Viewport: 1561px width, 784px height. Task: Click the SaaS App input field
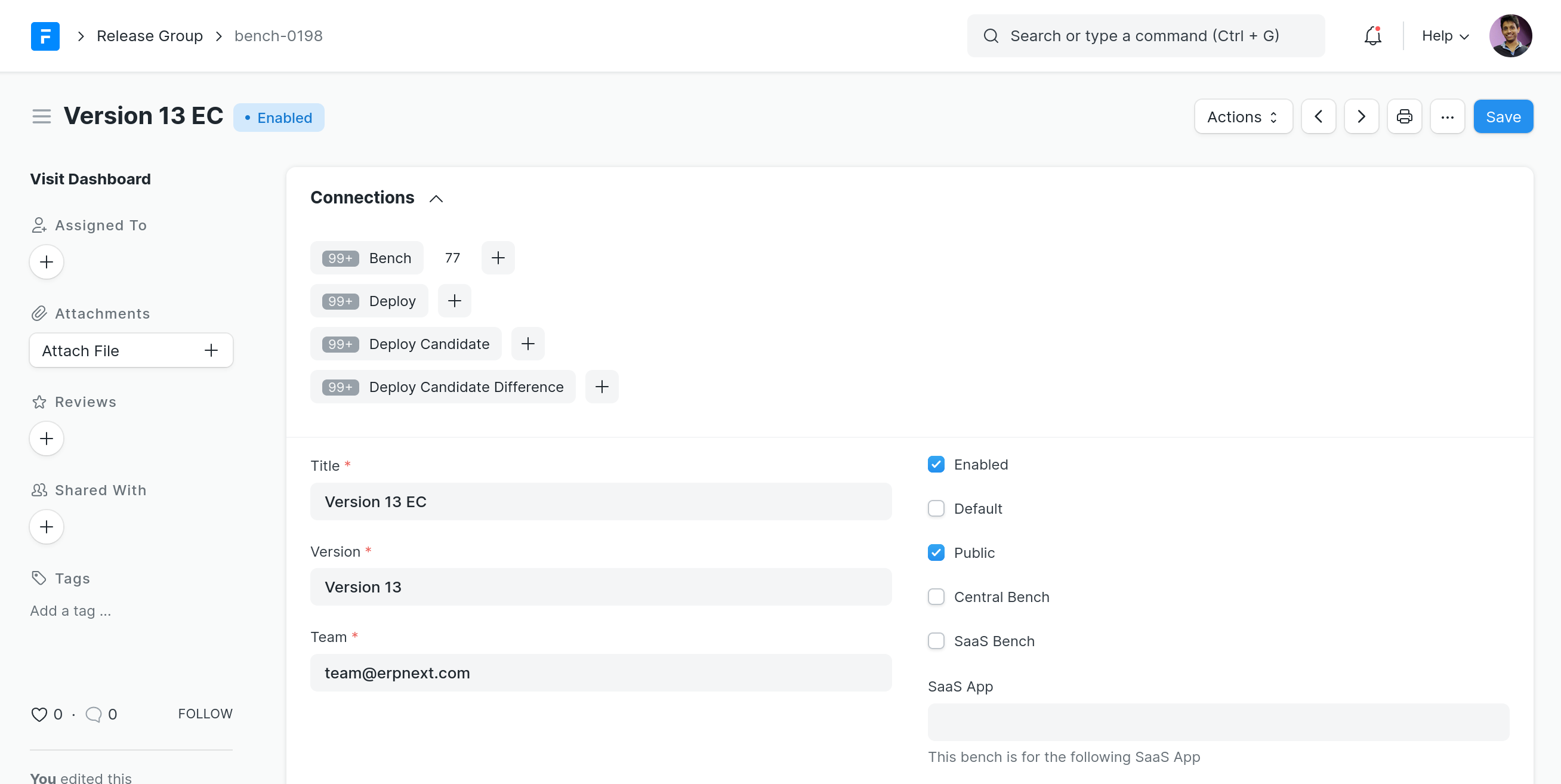tap(1217, 722)
